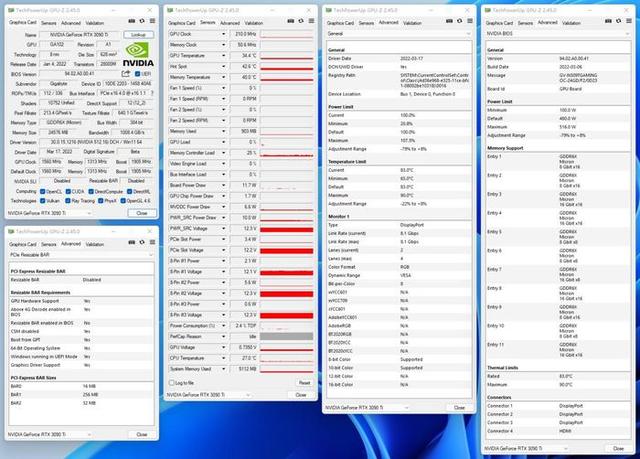Viewport: 640px width, 459px height.
Task: Toggle the Ray Tracing checkbox
Action: coord(68,201)
